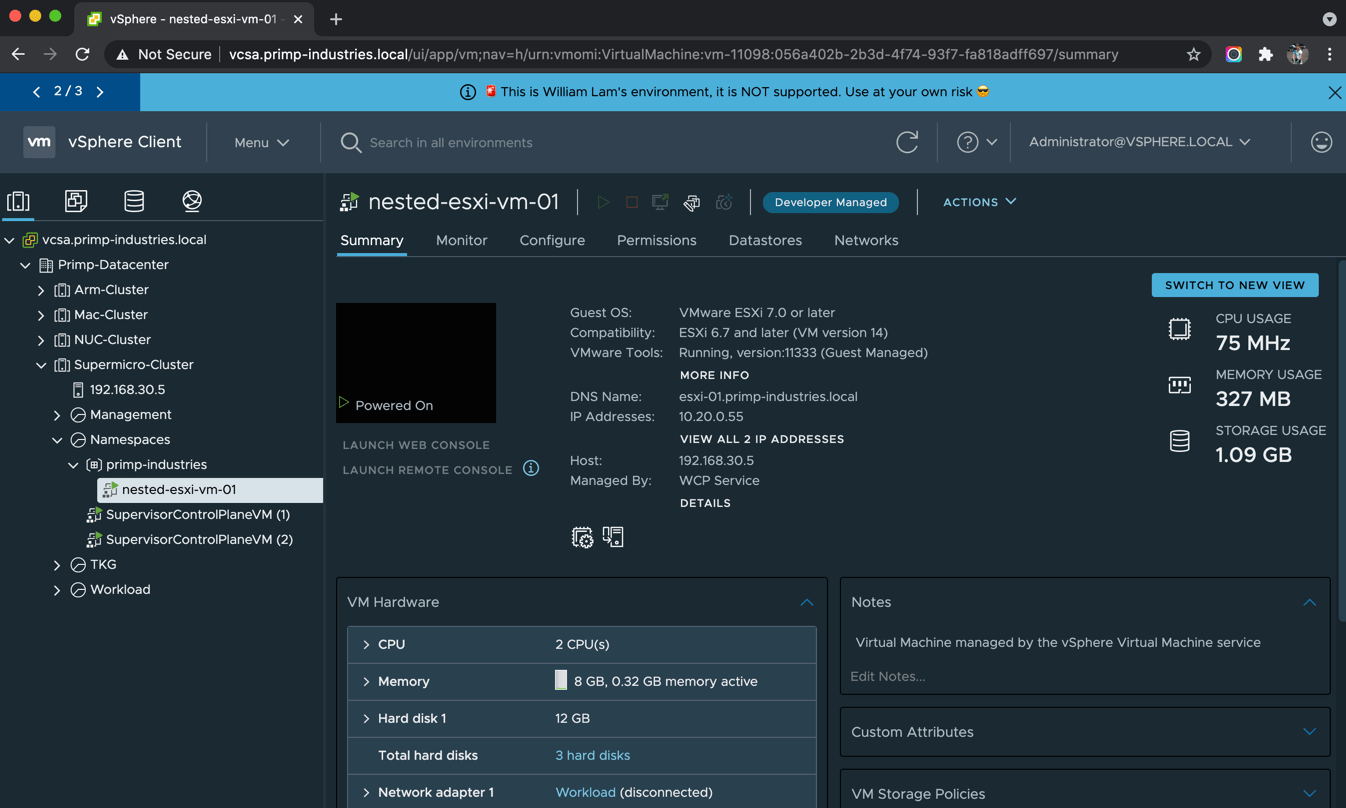
Task: Click the gear icon below Details
Action: [582, 538]
